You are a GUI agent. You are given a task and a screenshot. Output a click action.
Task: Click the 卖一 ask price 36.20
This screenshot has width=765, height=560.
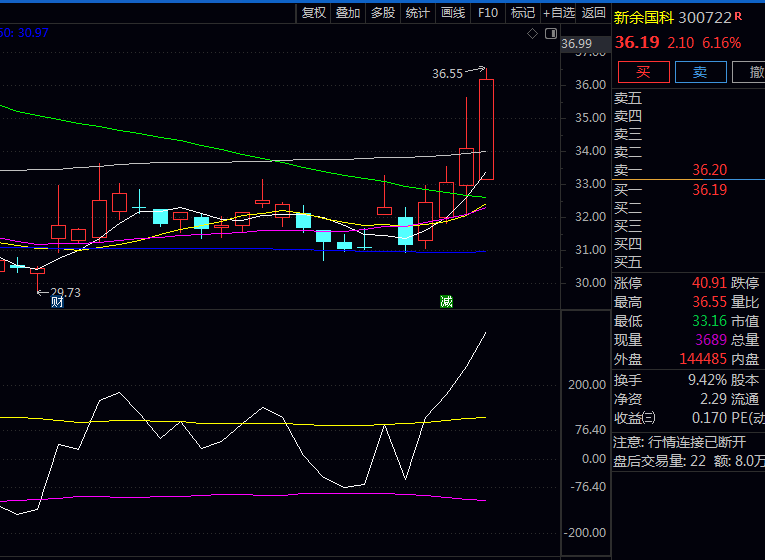pos(709,171)
